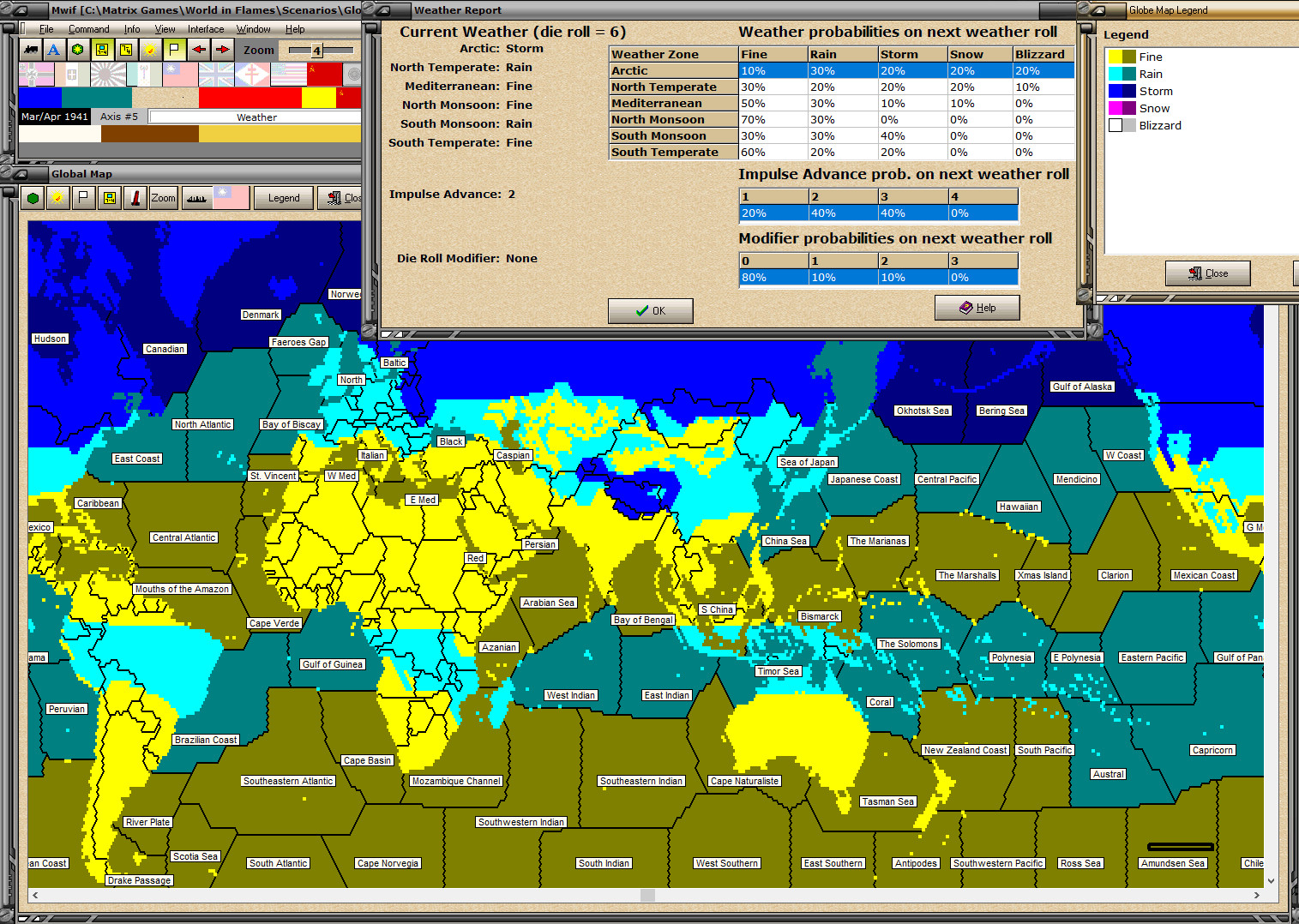
Task: Open the File menu
Action: click(x=46, y=29)
